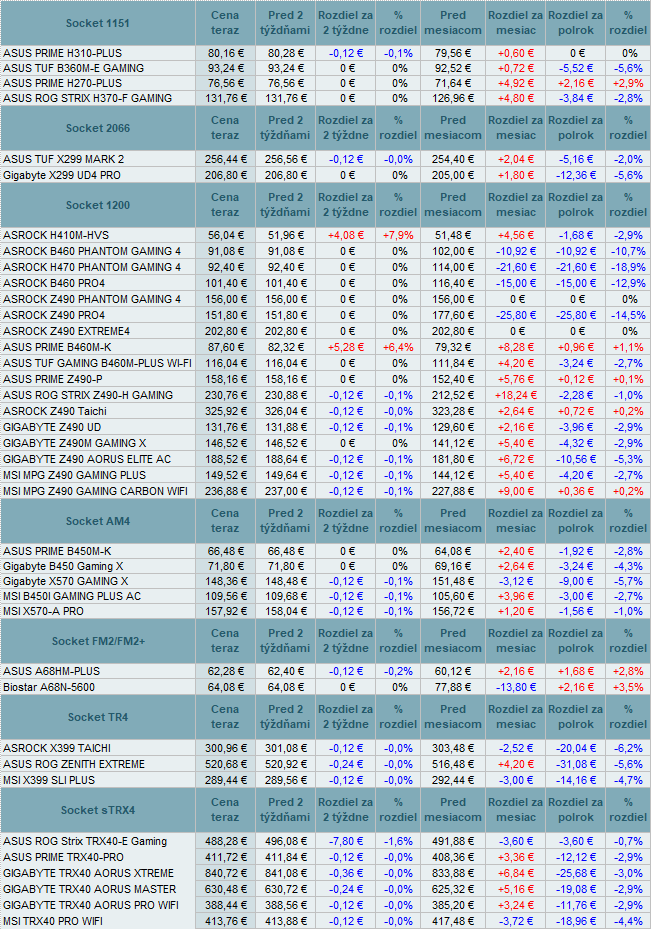Select MSI X570-A PRO product name

[x=43, y=611]
